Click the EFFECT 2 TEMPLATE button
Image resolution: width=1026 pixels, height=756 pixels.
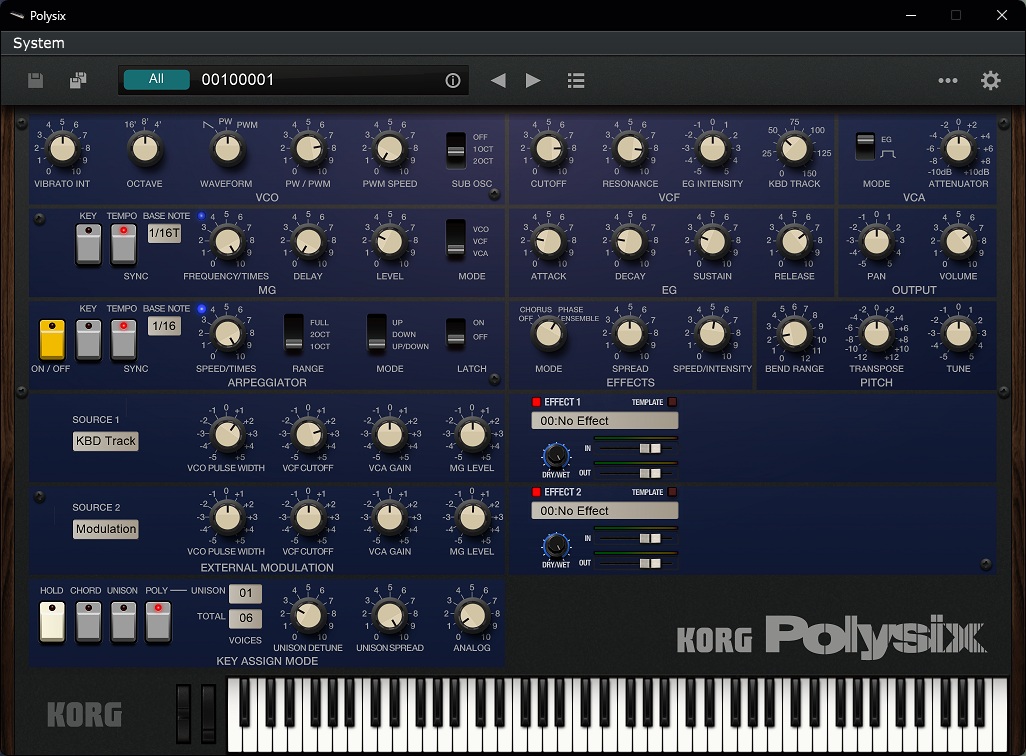[x=672, y=492]
